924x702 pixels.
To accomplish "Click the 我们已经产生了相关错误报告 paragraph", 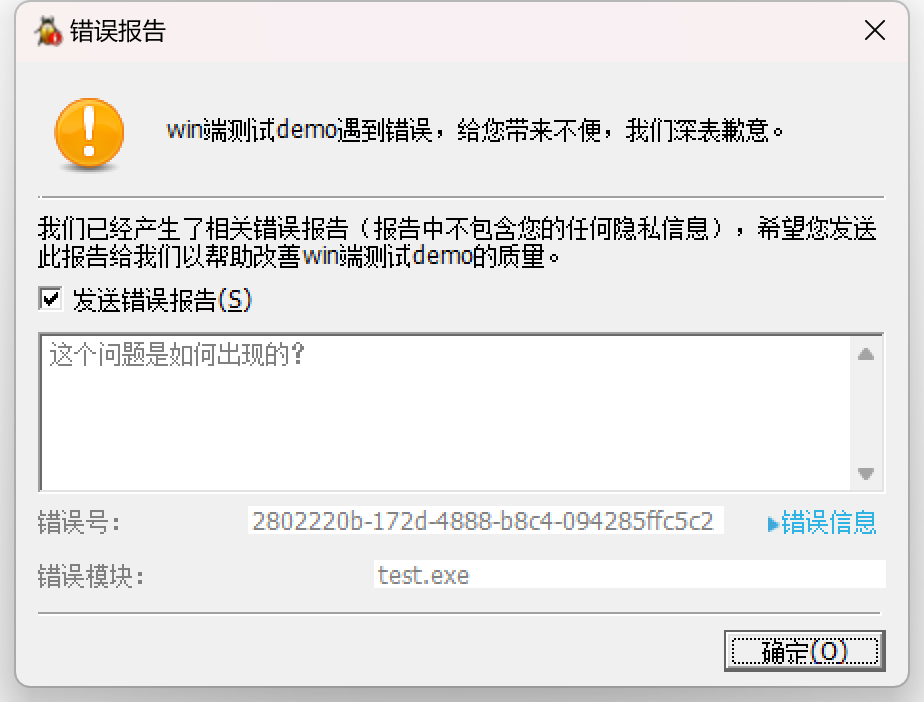I will [457, 242].
